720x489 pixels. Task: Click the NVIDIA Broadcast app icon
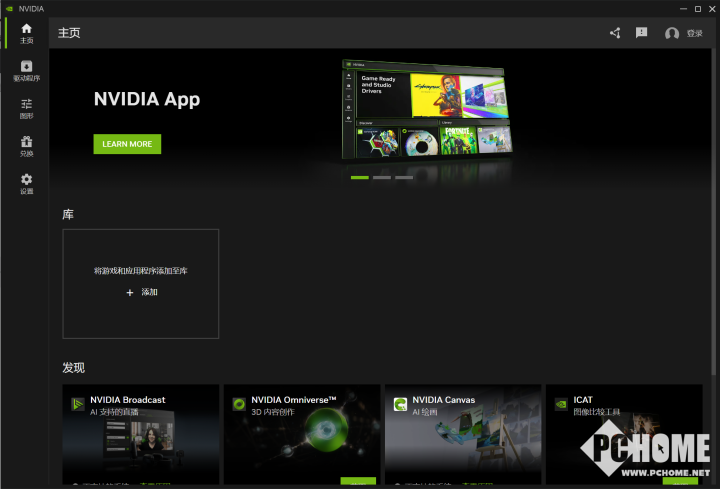click(x=78, y=404)
